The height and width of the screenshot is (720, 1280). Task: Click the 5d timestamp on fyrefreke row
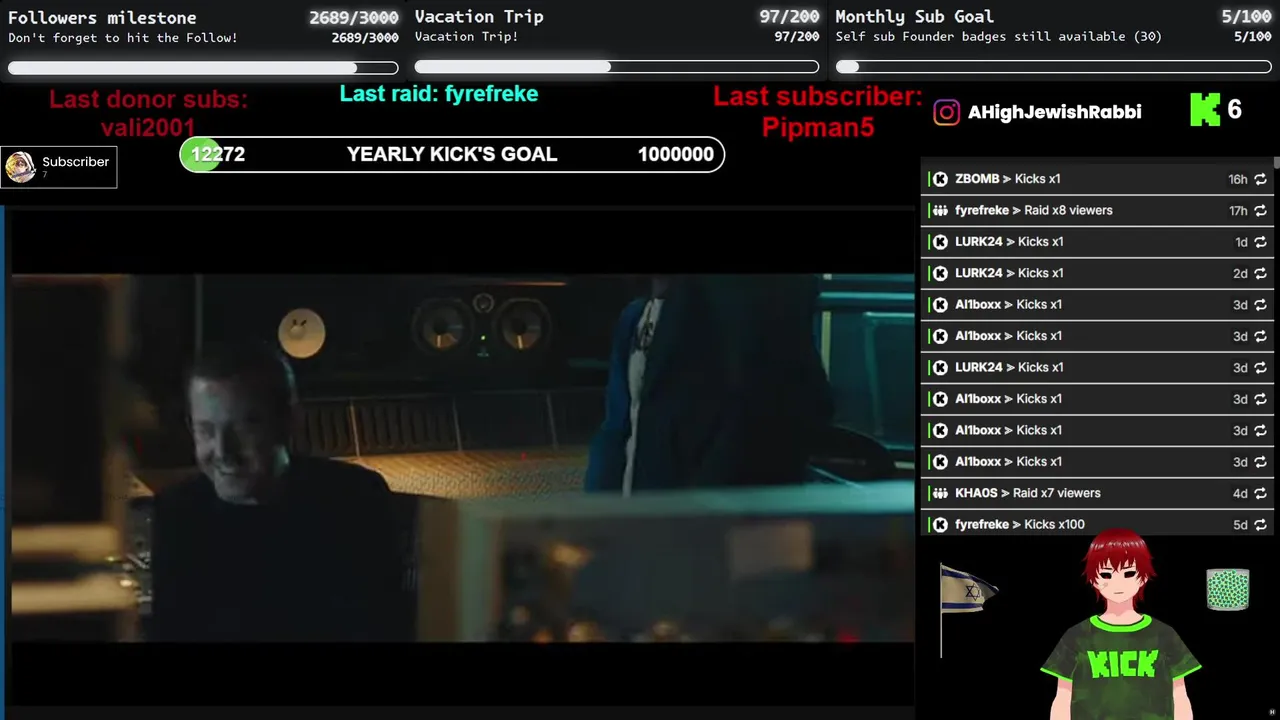(1240, 525)
